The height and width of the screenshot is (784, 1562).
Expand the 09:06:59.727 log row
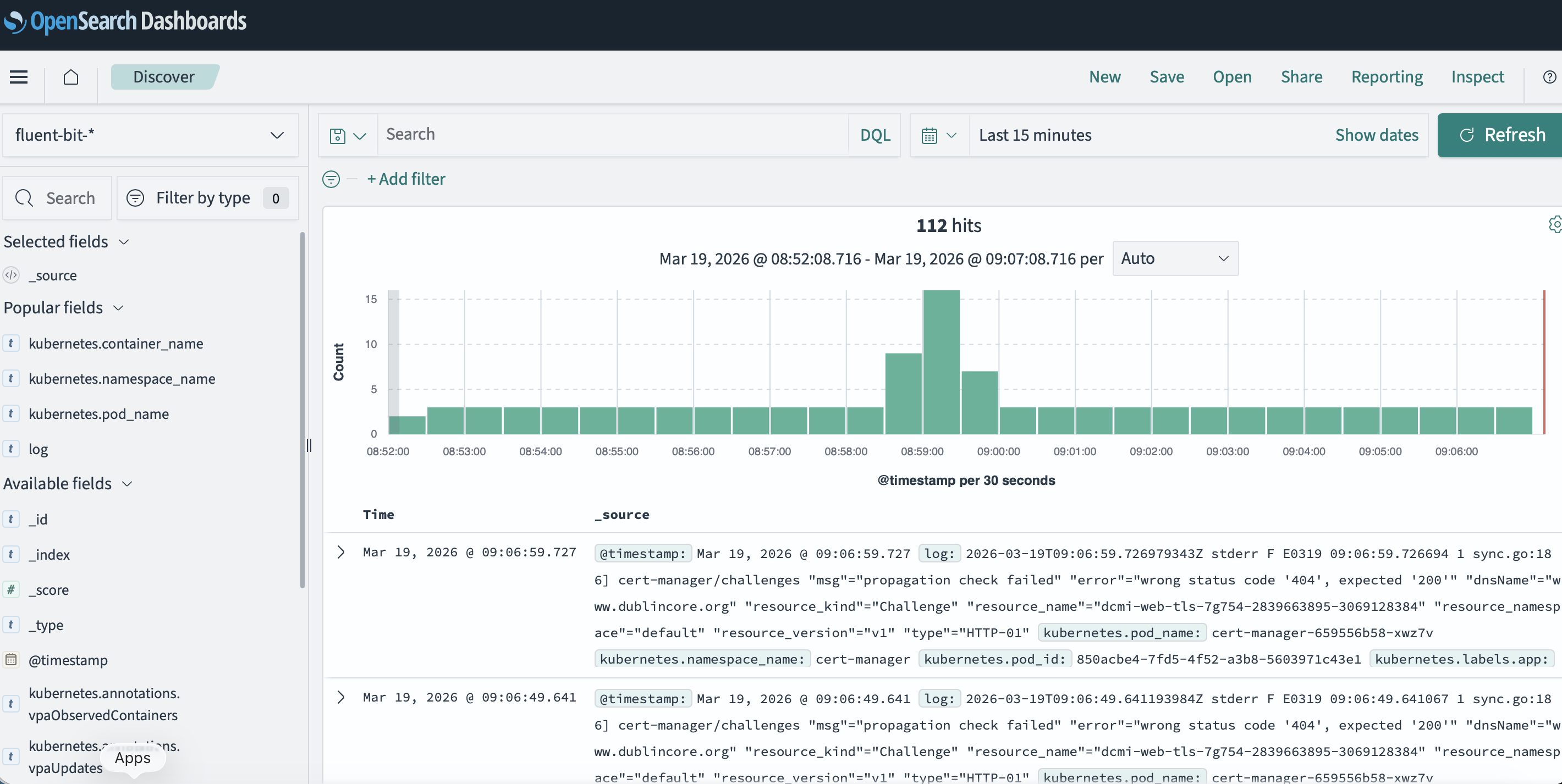click(341, 553)
